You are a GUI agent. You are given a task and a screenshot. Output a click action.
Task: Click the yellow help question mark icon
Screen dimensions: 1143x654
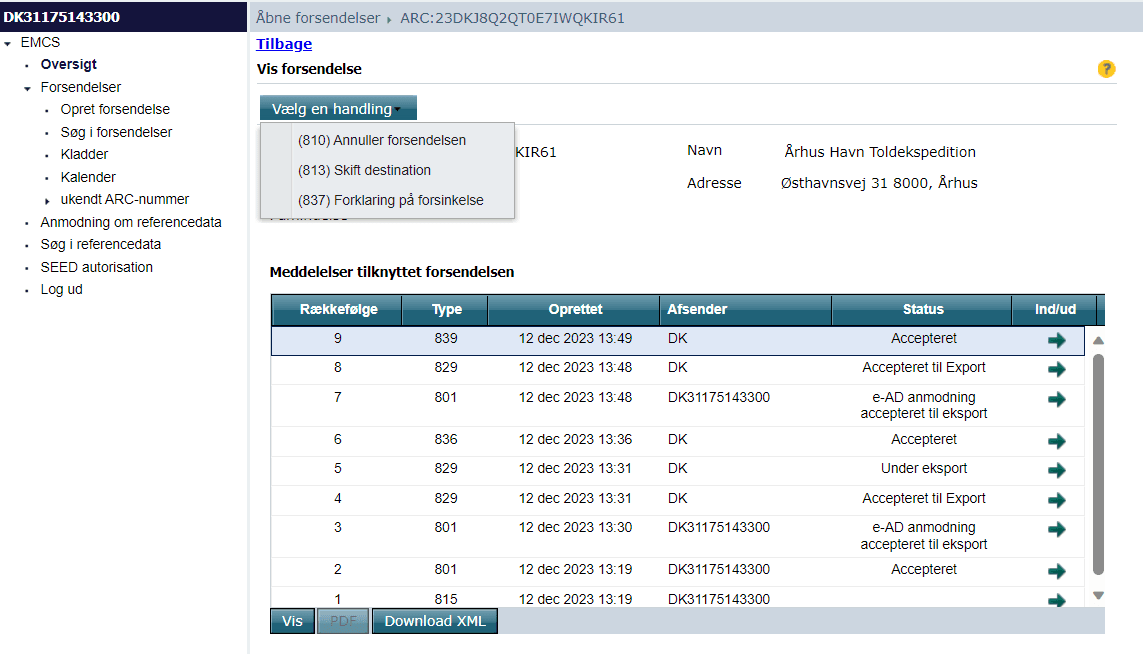coord(1106,69)
